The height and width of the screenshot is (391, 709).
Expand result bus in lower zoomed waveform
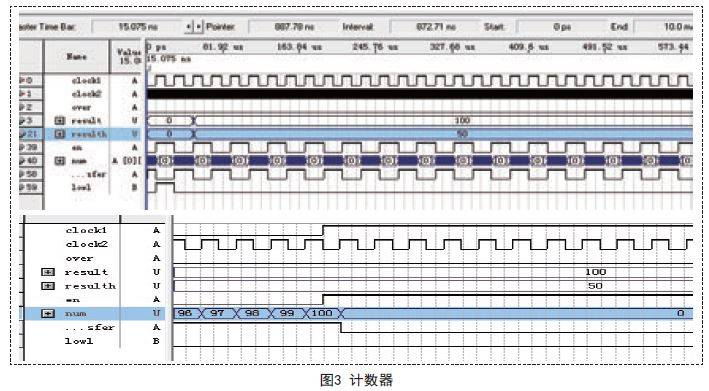click(x=48, y=272)
